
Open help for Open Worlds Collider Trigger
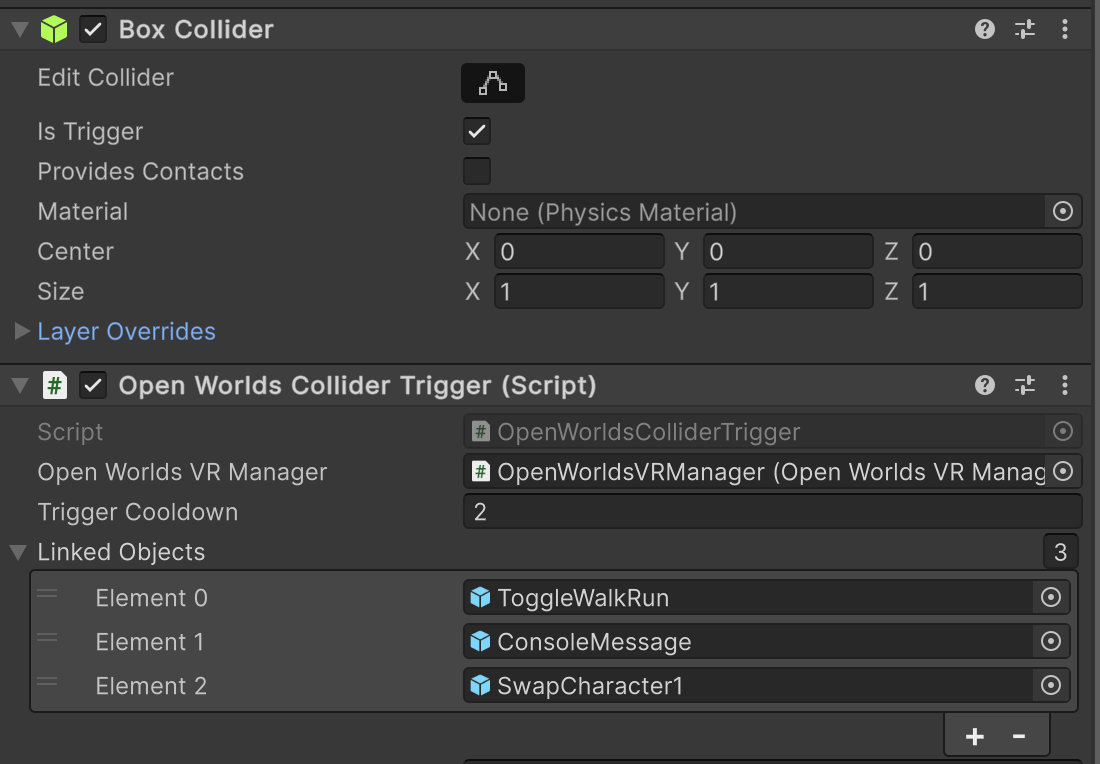coord(985,385)
